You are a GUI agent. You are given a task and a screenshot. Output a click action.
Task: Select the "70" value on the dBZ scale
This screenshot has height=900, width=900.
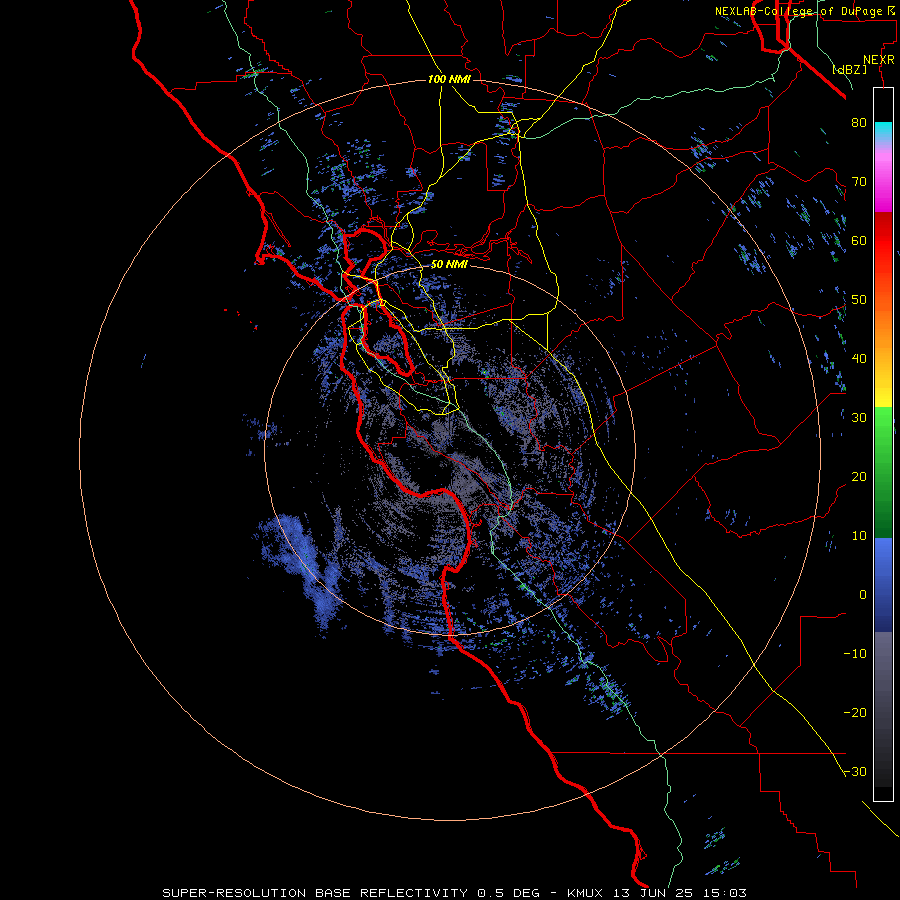(859, 182)
